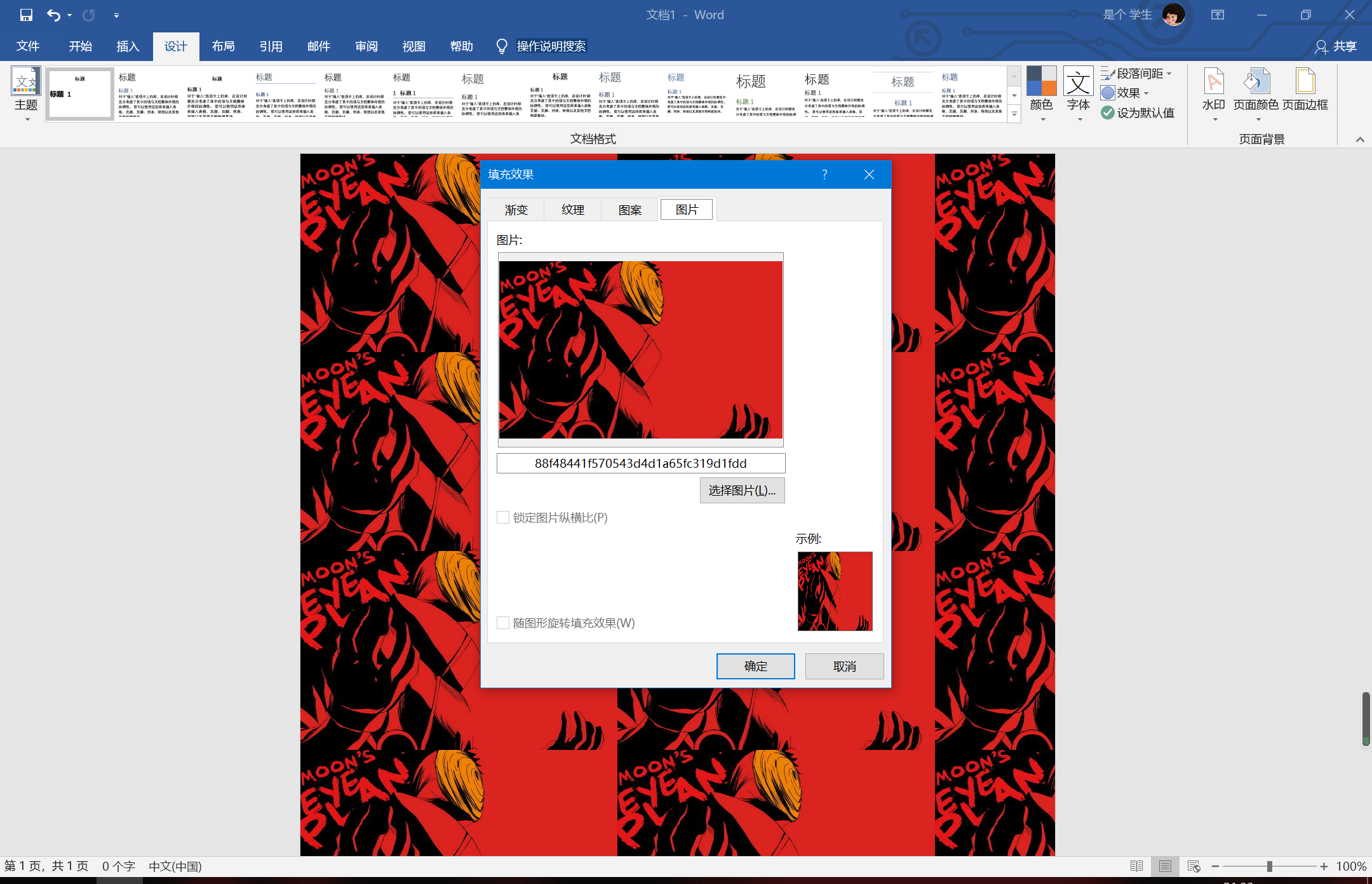The width and height of the screenshot is (1372, 884).
Task: Switch to Read Mode view icon
Action: coord(1136,866)
